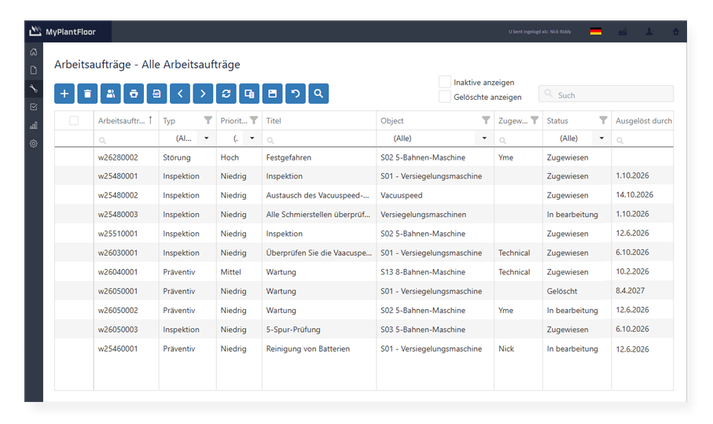
Task: Click the Reinigung von Batterien title cell
Action: click(x=308, y=348)
